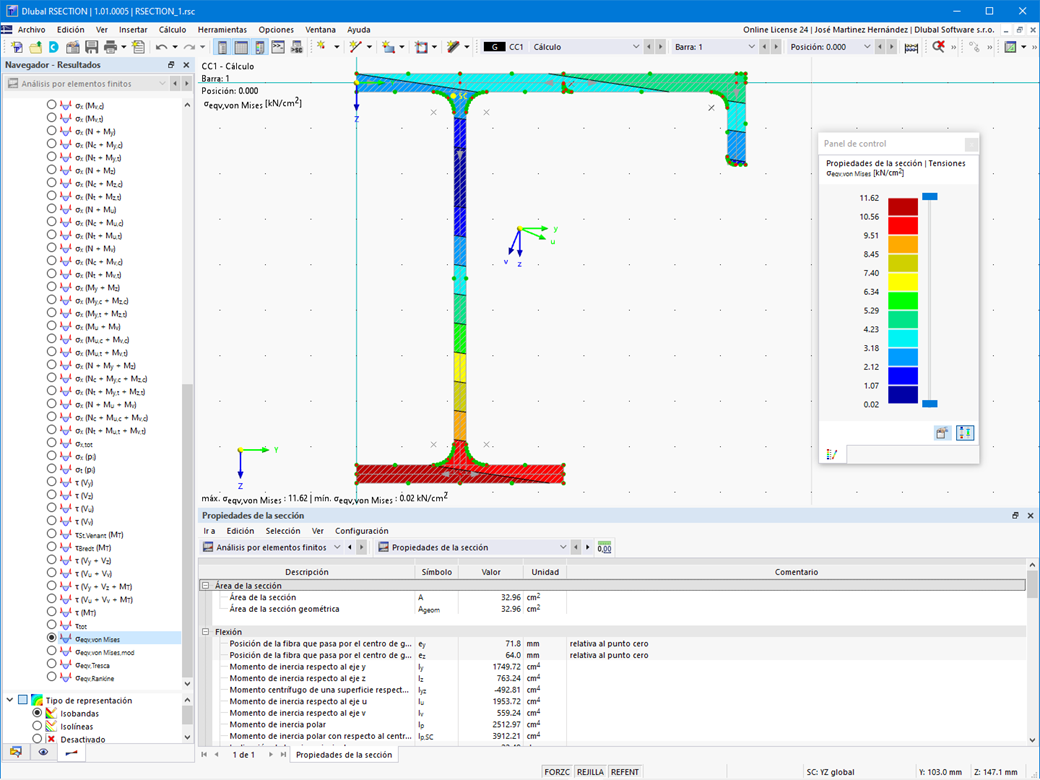Click the delete results magnifier icon
Screen dimensions: 1040x780
click(938, 47)
